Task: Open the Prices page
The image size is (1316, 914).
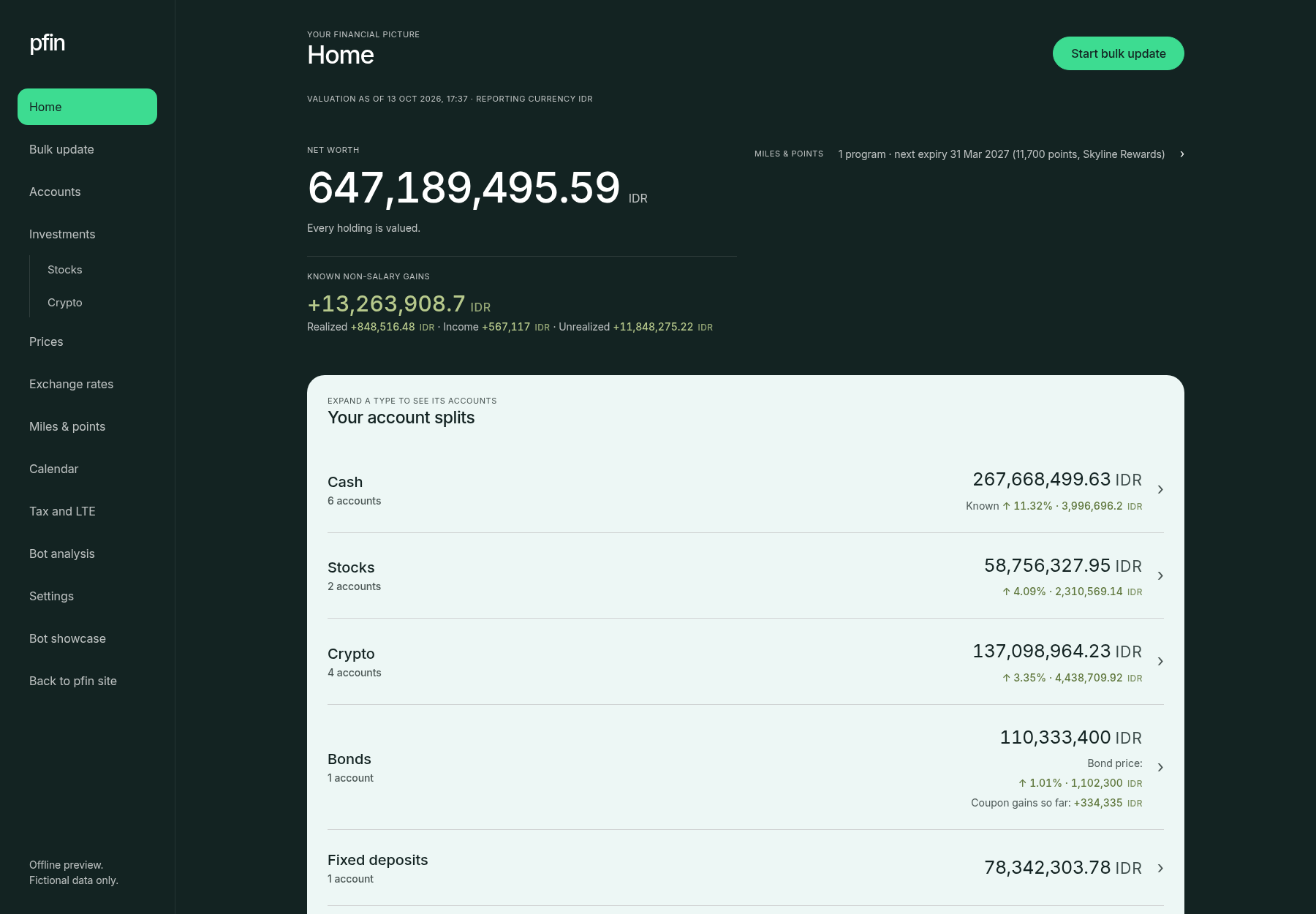Action: (87, 341)
